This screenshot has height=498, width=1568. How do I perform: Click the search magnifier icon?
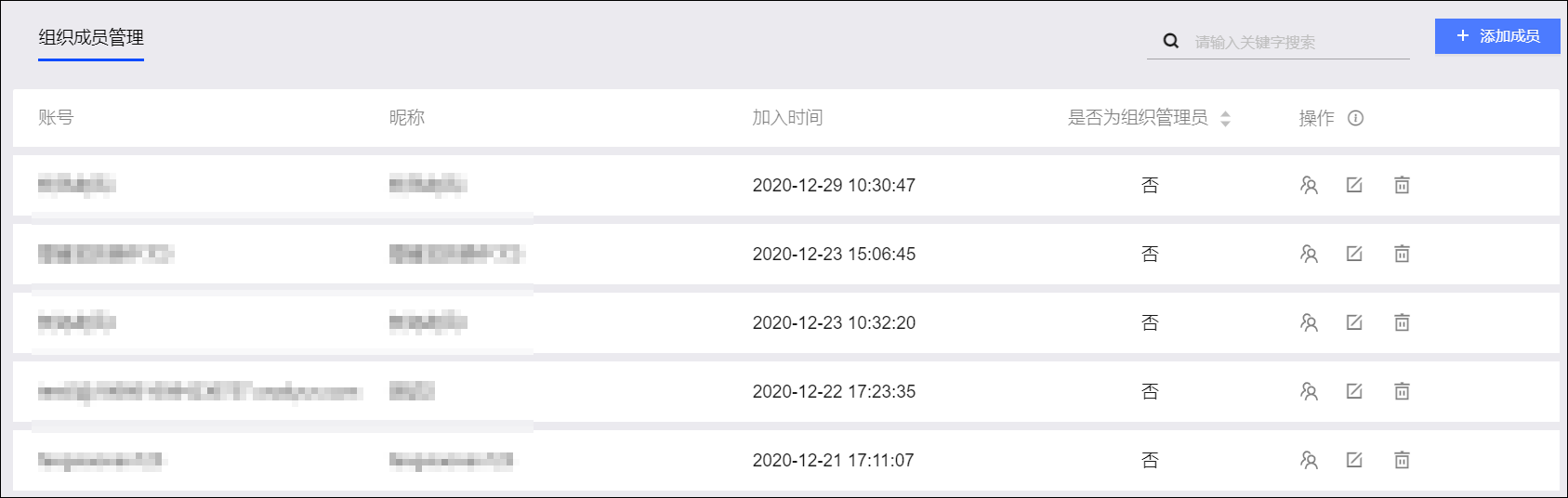(x=1171, y=41)
